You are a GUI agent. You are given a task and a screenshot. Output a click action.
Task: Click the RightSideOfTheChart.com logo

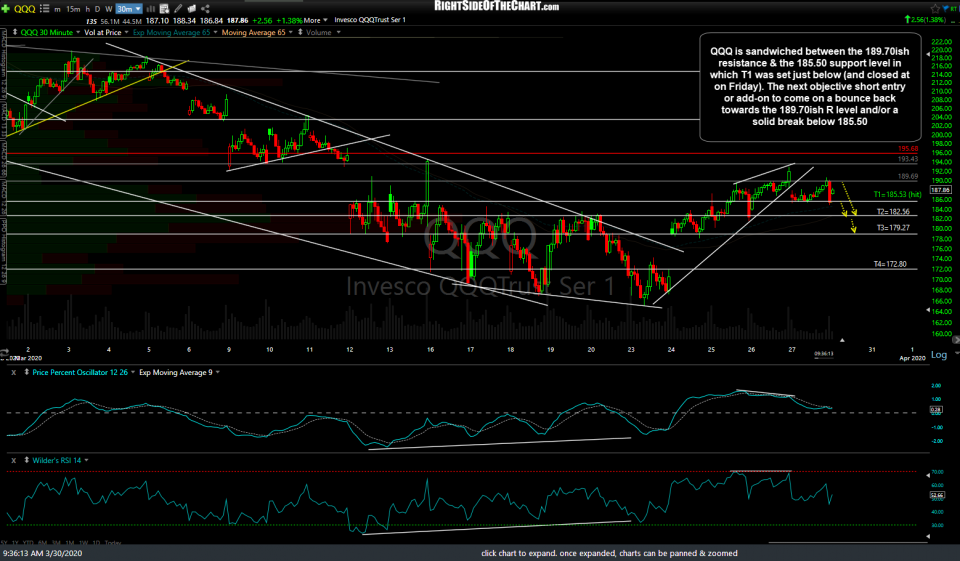point(497,6)
